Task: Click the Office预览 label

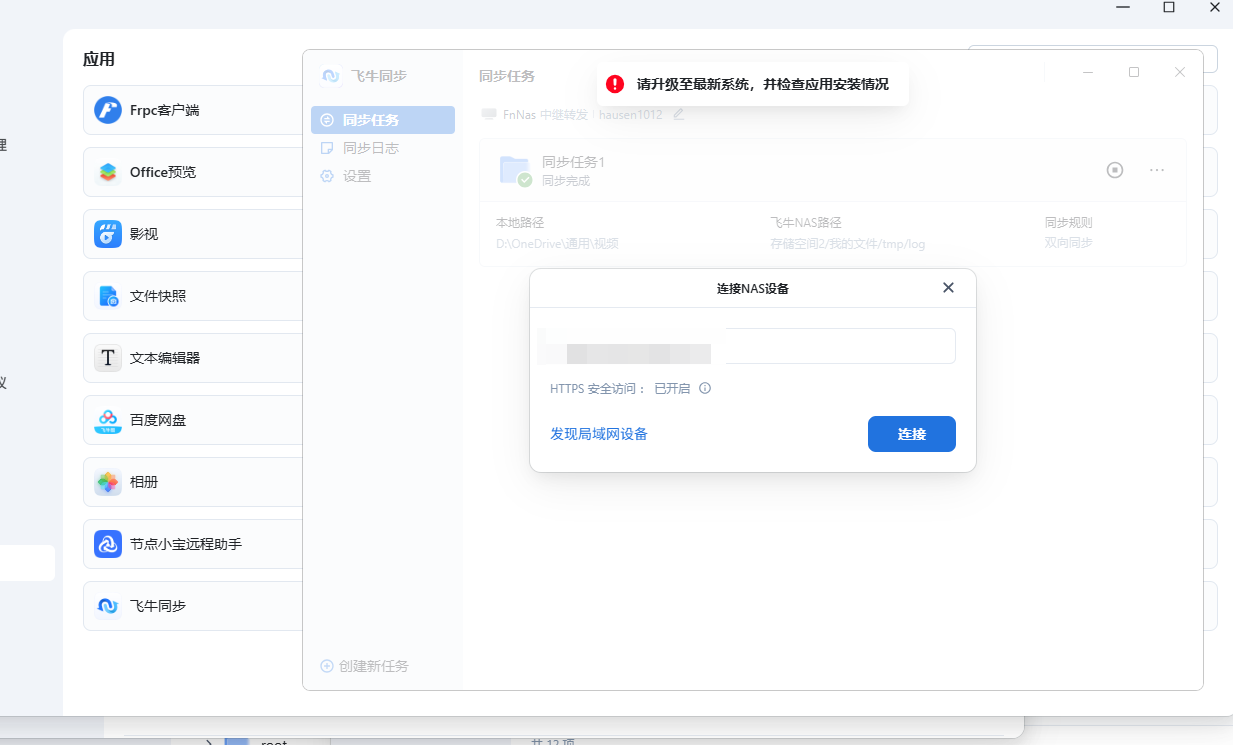Action: (x=163, y=172)
